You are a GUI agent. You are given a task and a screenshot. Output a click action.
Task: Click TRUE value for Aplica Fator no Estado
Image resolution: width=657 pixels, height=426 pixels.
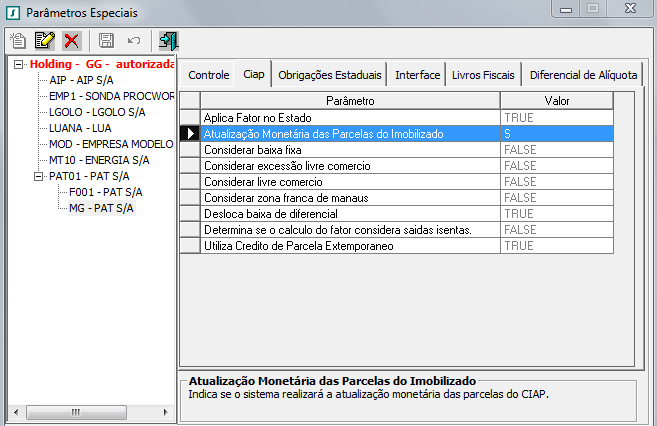point(557,118)
